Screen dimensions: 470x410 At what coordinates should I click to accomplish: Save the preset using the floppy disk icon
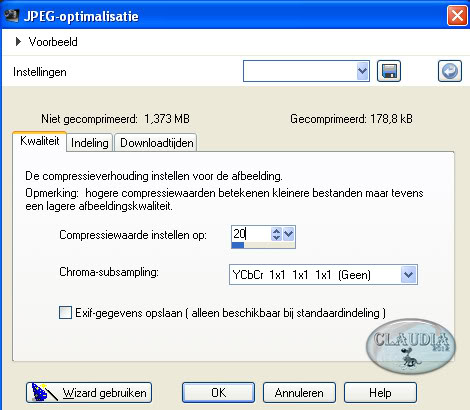pos(389,71)
